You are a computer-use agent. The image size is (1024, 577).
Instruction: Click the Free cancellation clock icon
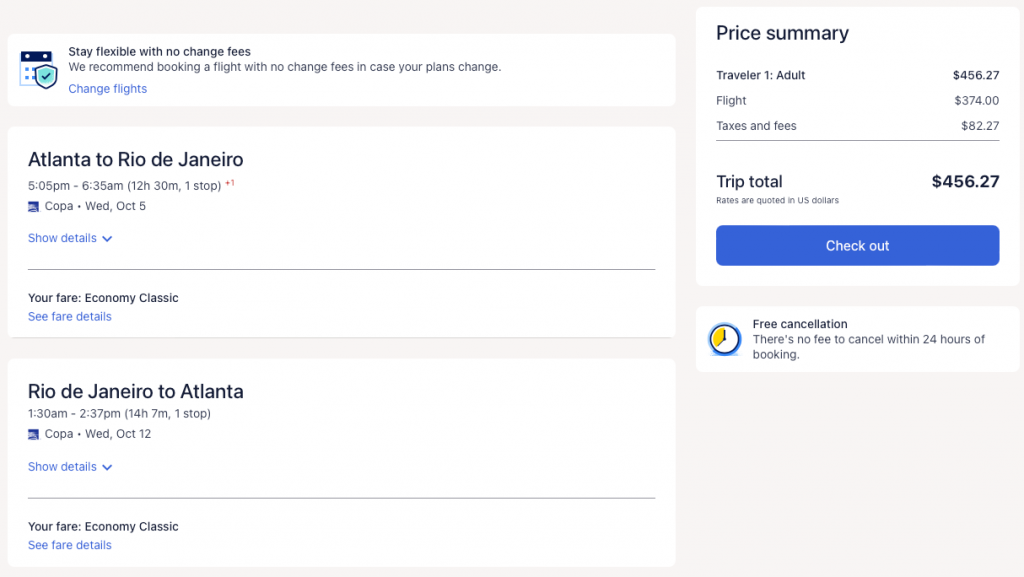coord(724,340)
